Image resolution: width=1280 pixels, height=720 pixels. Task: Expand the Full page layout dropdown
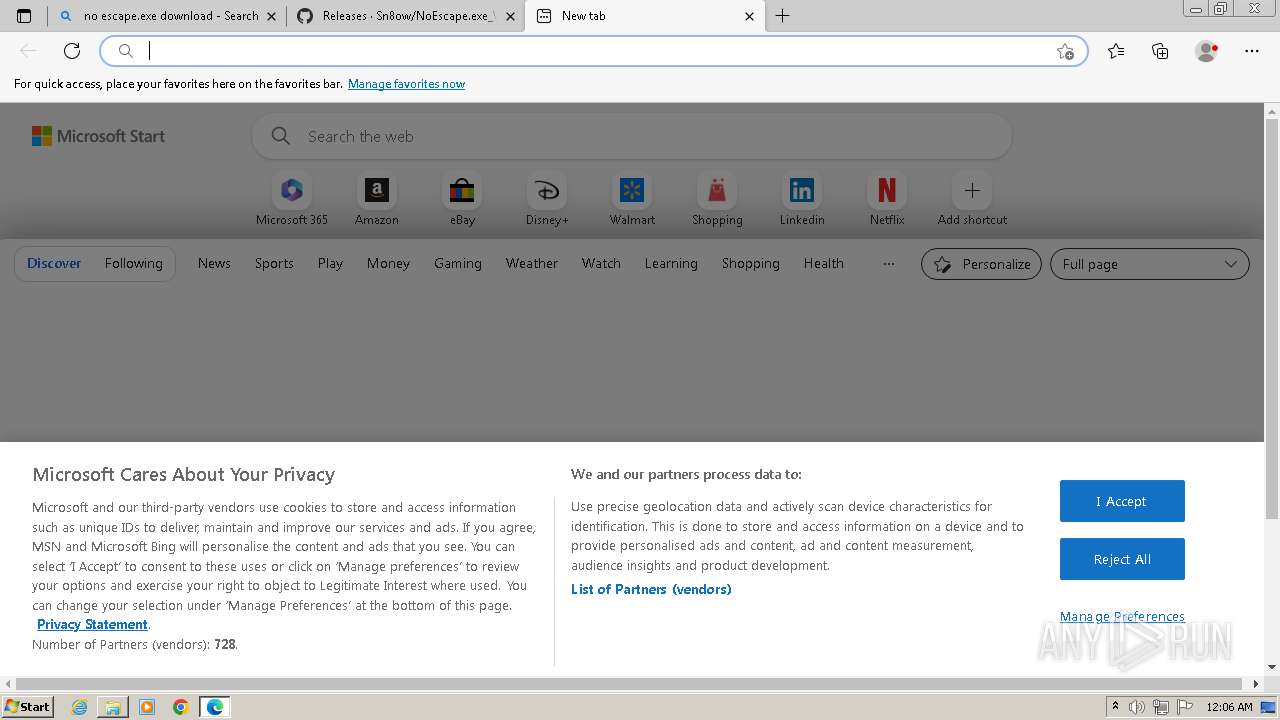[x=1149, y=264]
